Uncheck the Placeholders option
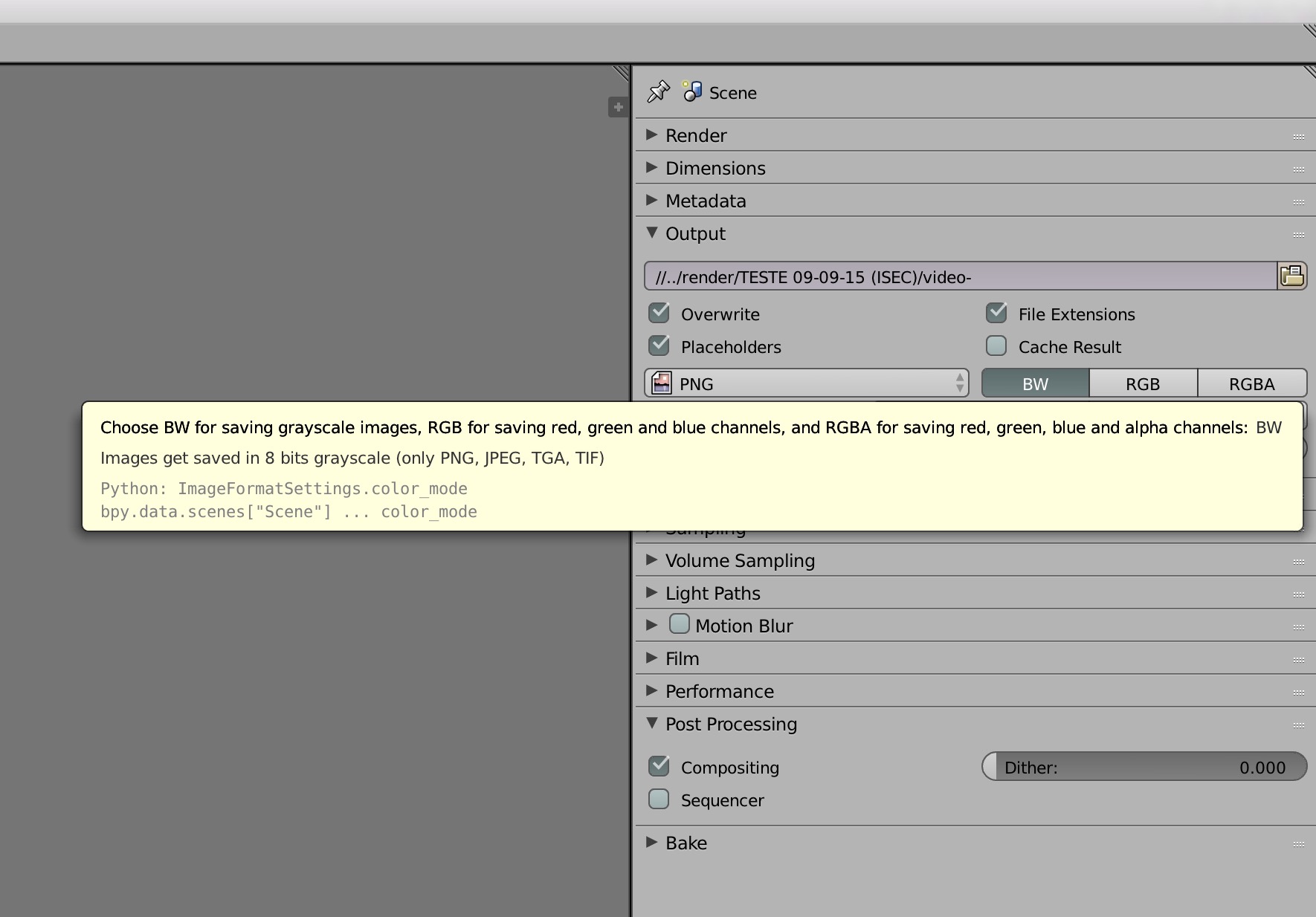1316x917 pixels. point(659,346)
